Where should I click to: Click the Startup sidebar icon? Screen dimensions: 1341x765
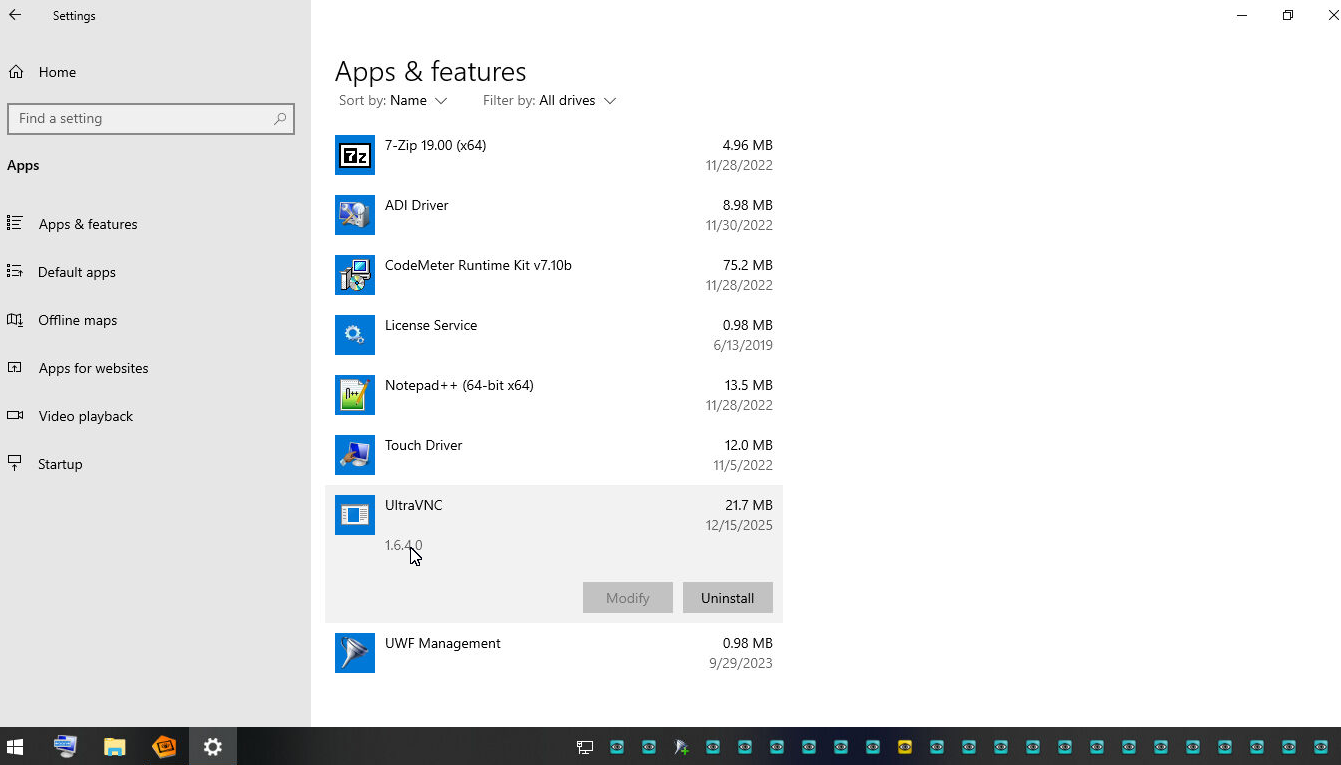click(15, 463)
